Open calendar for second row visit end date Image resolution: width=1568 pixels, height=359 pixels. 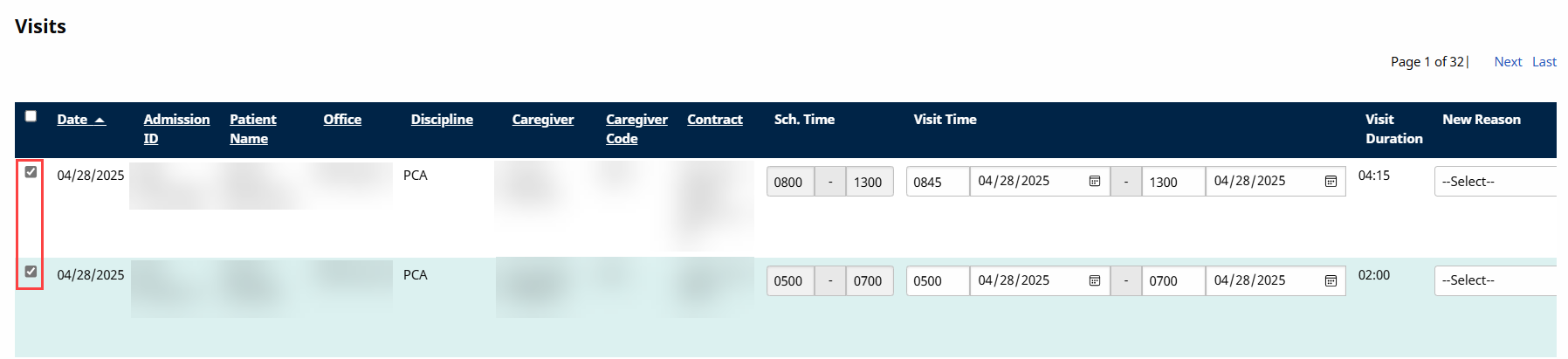1331,280
